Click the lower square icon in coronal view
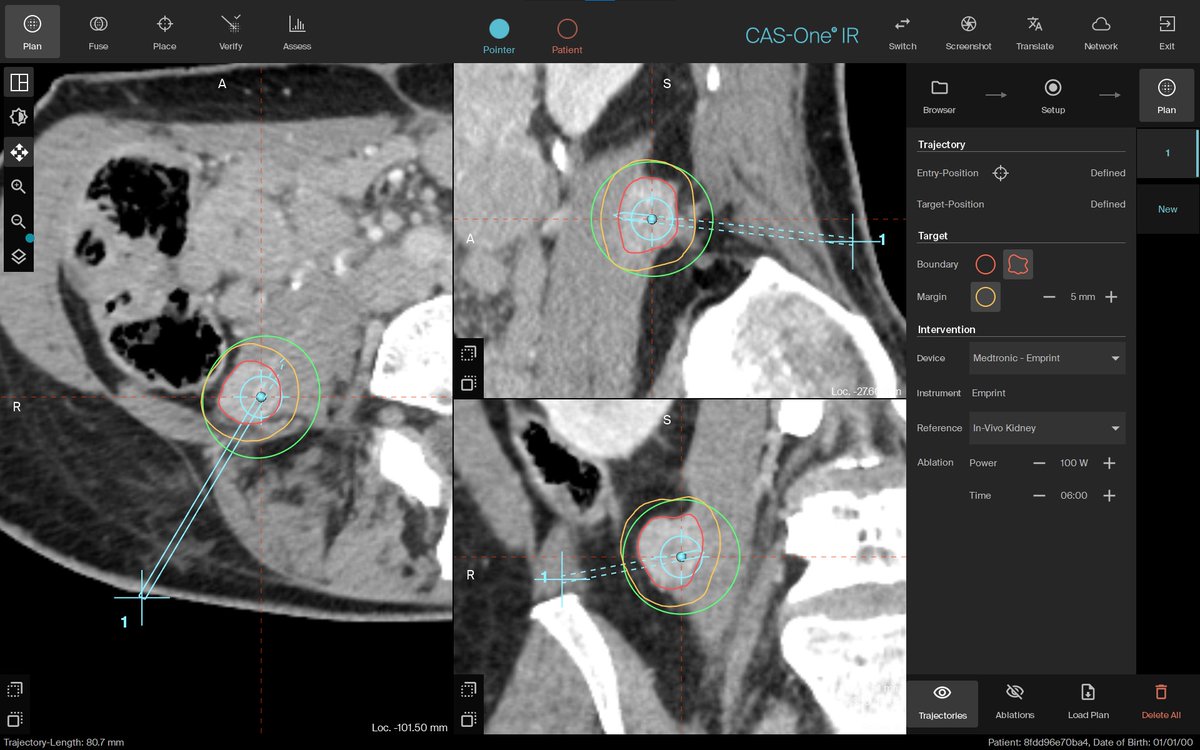1200x750 pixels. pyautogui.click(x=468, y=719)
